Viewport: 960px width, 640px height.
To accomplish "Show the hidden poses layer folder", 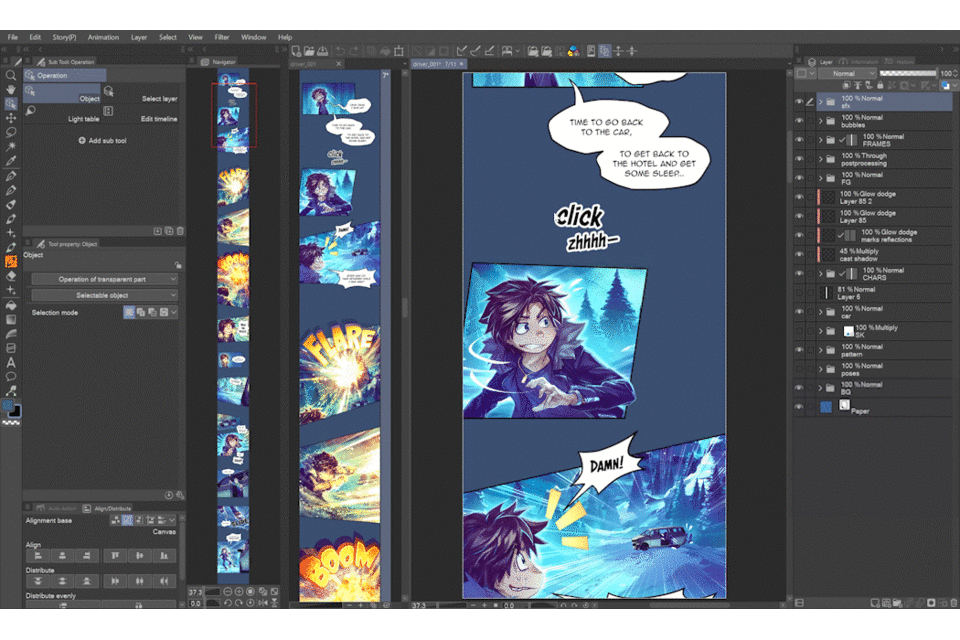I will (799, 369).
